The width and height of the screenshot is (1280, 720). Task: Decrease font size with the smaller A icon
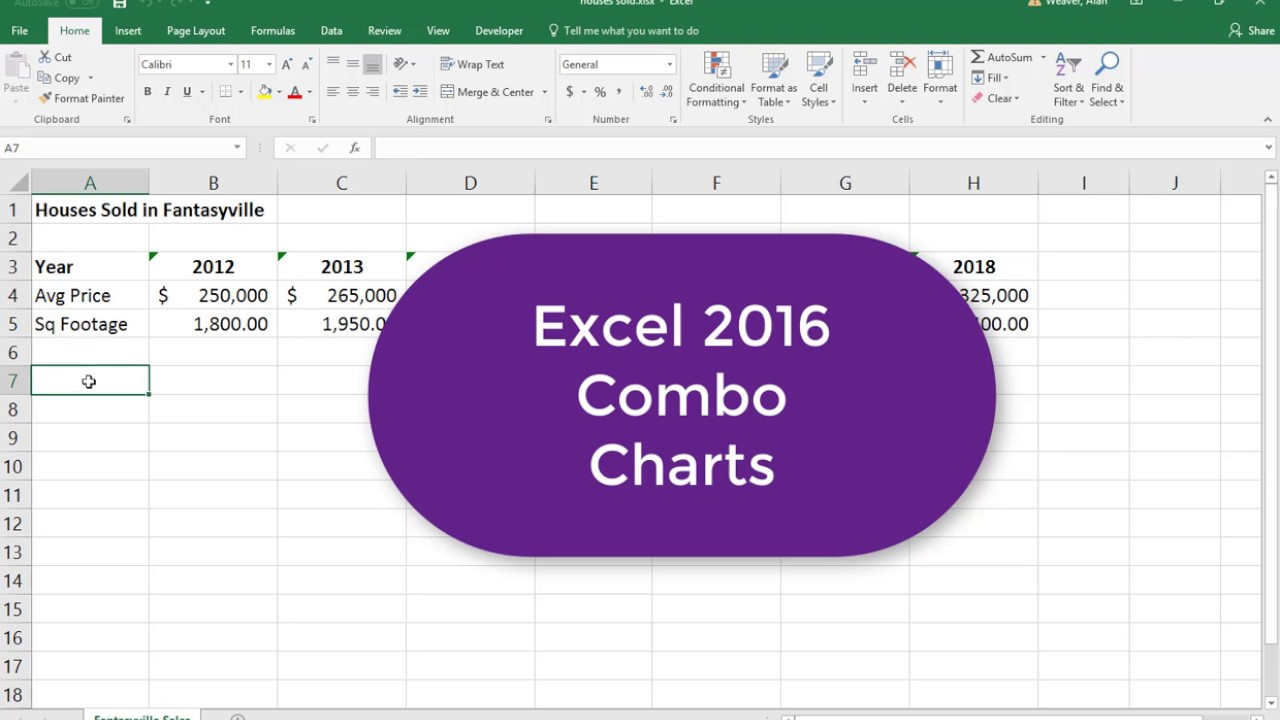pyautogui.click(x=306, y=64)
